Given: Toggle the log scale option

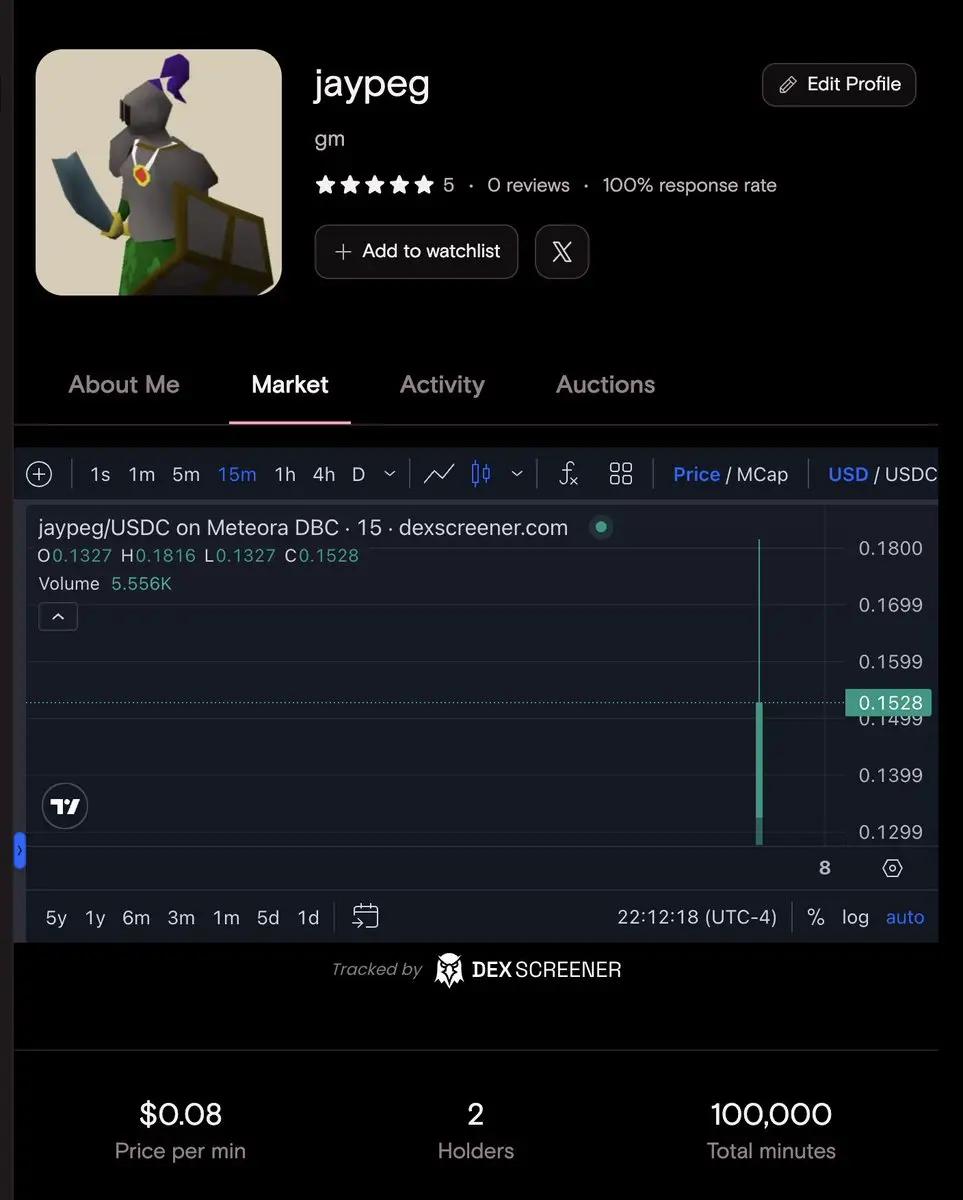Looking at the screenshot, I should (x=855, y=918).
